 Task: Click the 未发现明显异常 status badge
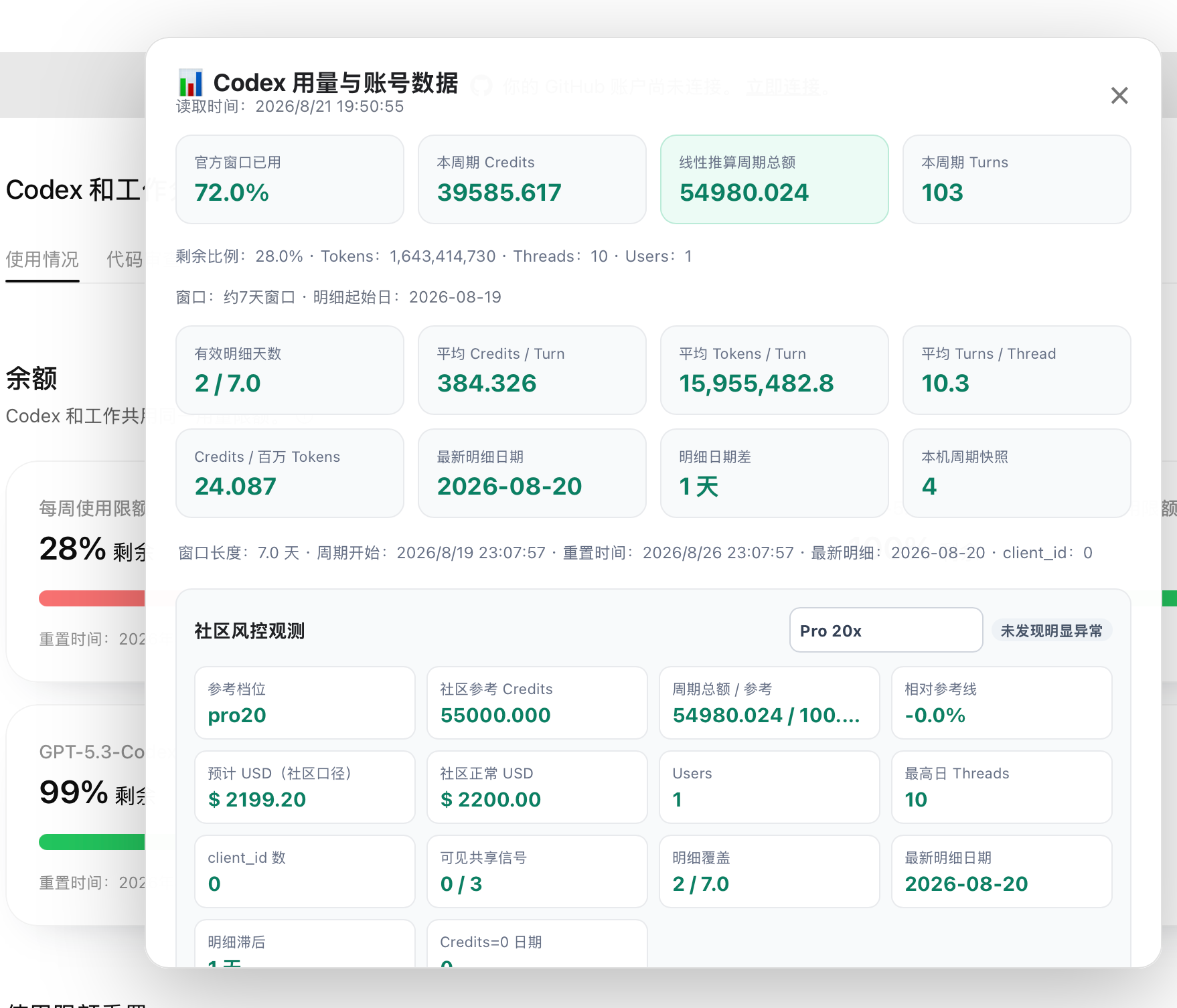point(1051,631)
